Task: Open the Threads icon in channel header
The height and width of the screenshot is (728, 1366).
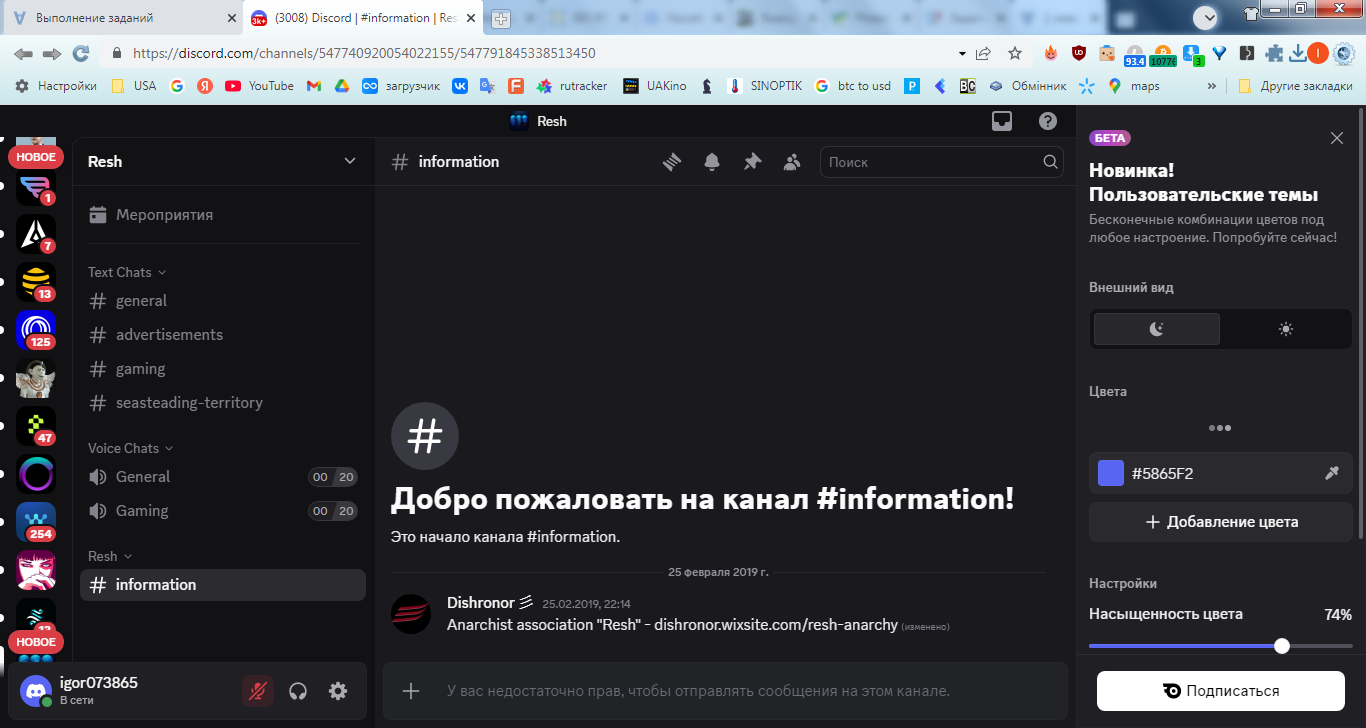Action: tap(672, 162)
